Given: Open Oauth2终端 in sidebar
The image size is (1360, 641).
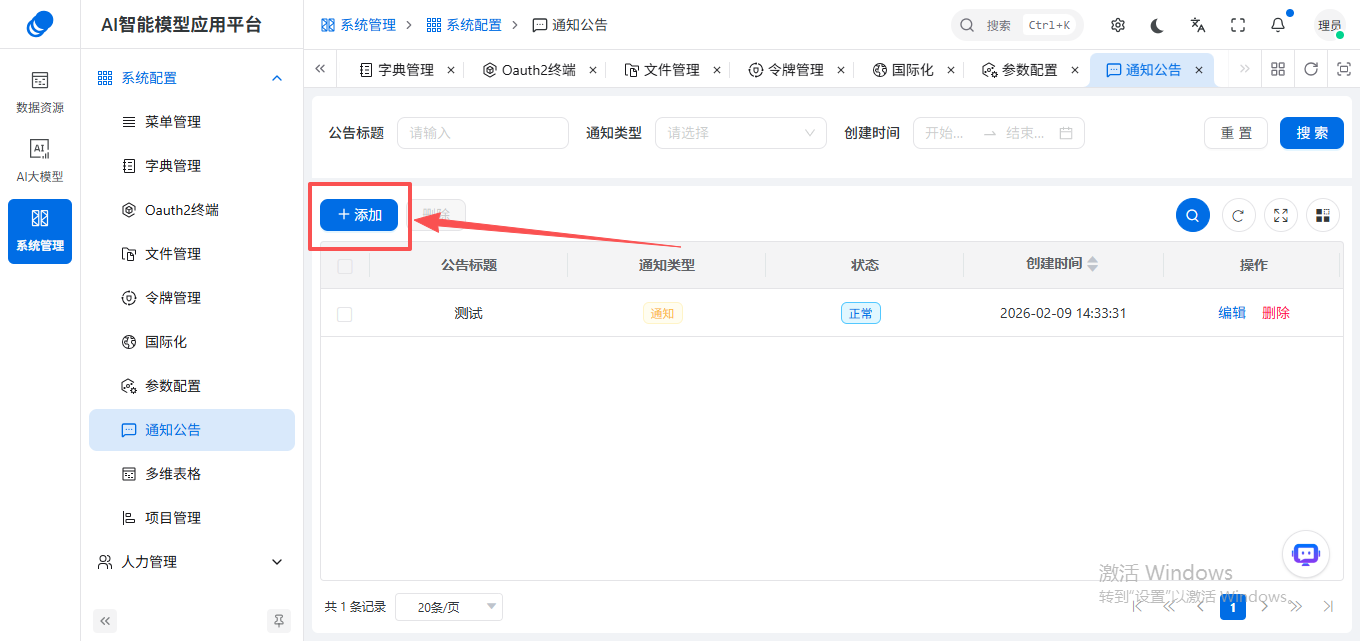Looking at the screenshot, I should point(192,210).
